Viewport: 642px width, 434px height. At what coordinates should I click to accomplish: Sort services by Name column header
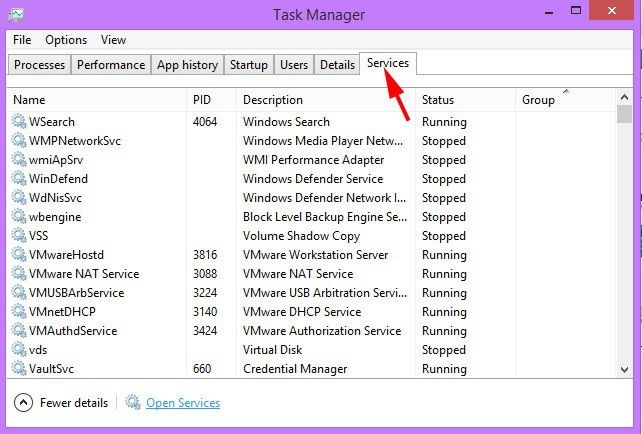(97, 100)
